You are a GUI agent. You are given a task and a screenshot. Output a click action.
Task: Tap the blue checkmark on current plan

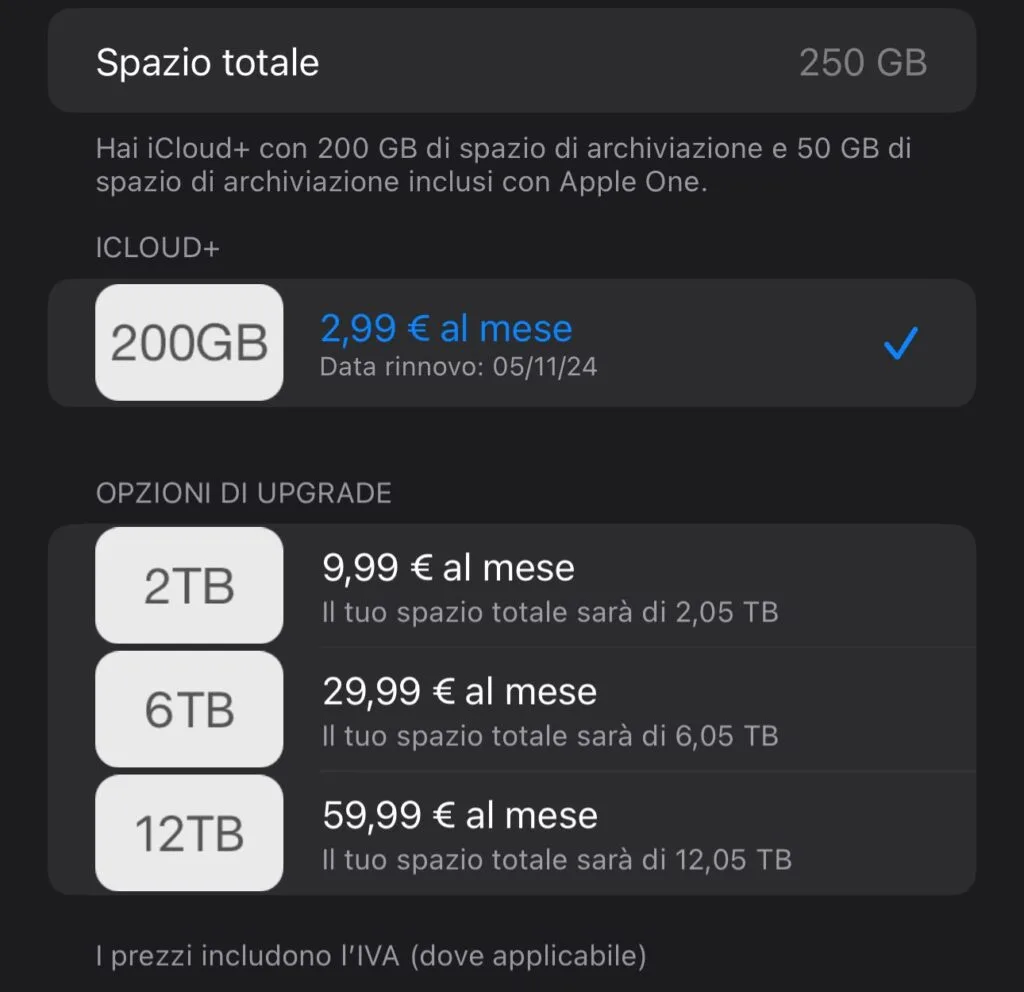coord(899,343)
